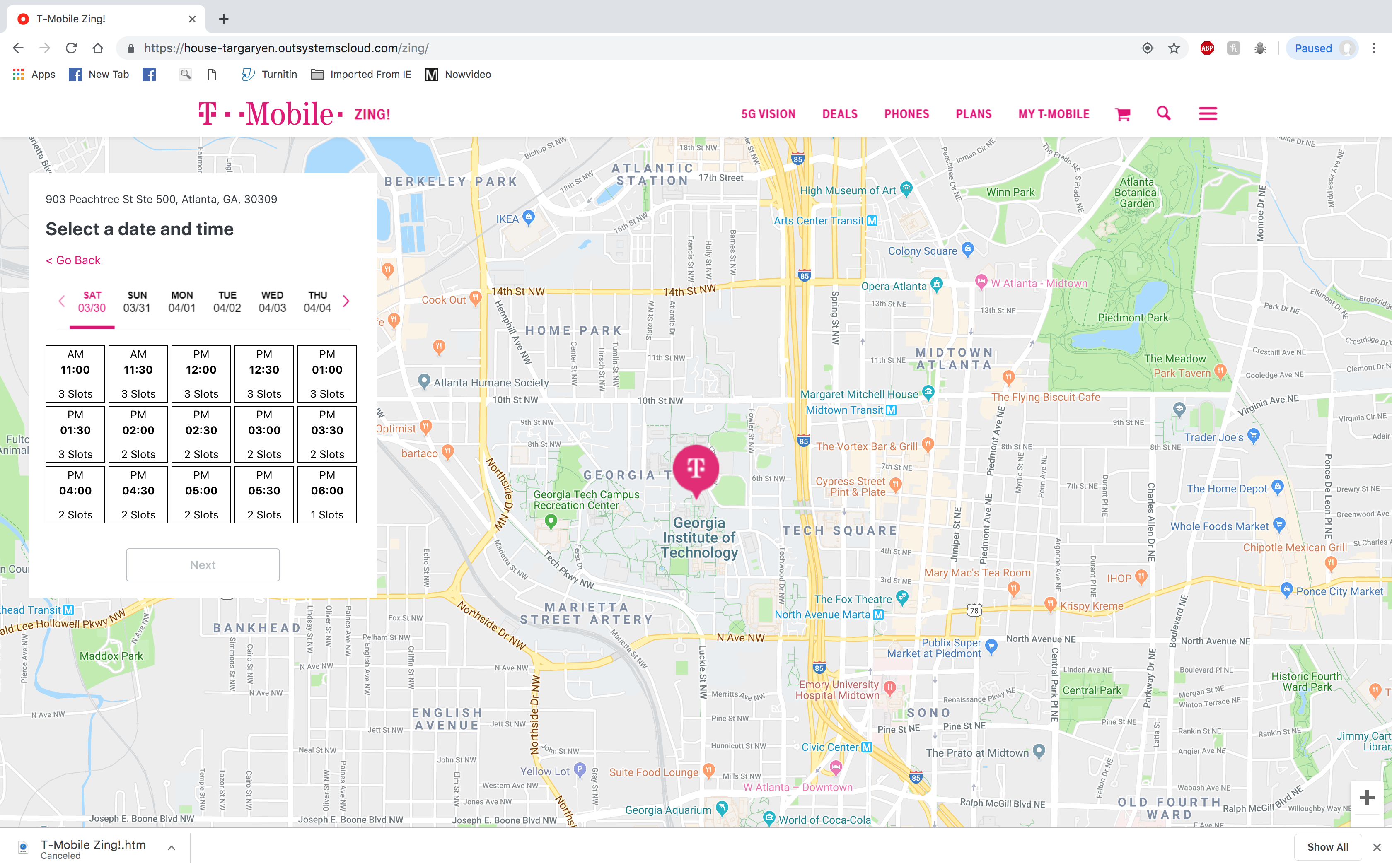The height and width of the screenshot is (868, 1392).
Task: Click the browser address bar URL
Action: [286, 48]
